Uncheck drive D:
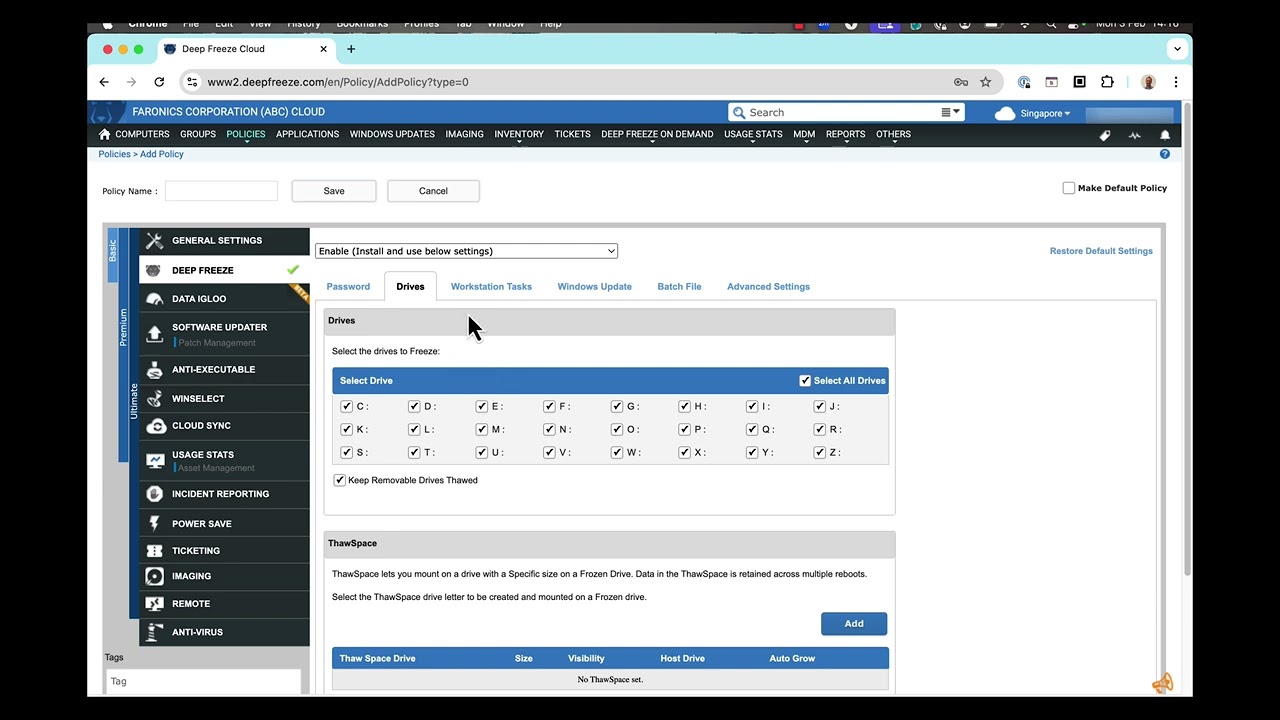Image resolution: width=1280 pixels, height=720 pixels. 414,406
